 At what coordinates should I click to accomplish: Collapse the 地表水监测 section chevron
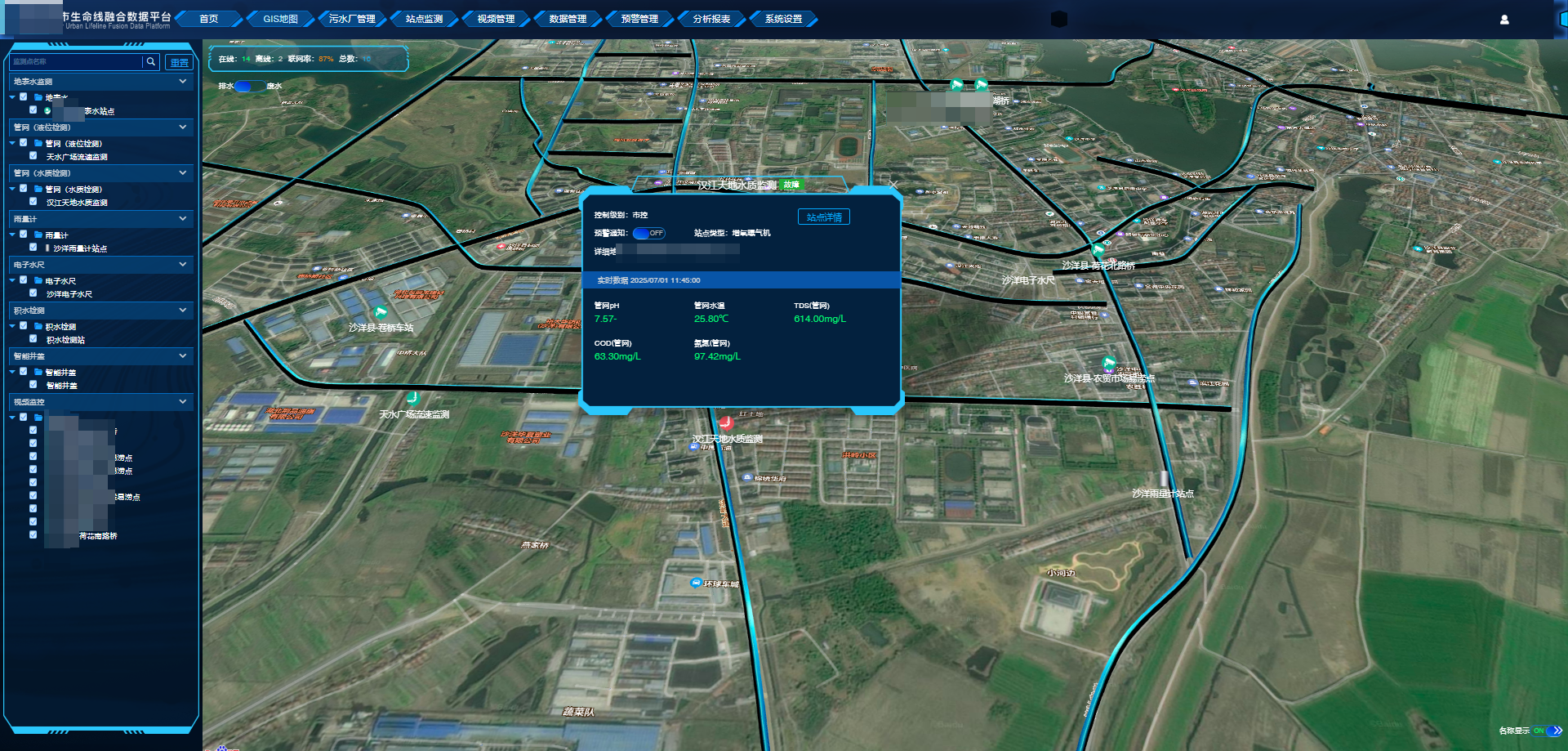point(183,82)
